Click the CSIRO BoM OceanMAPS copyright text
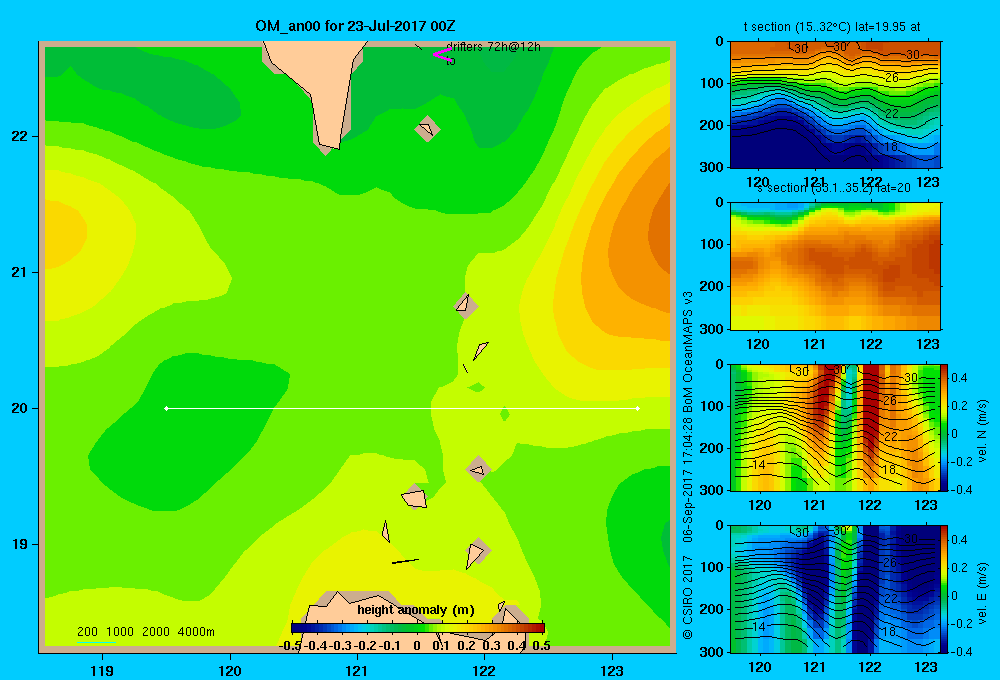This screenshot has width=1000, height=680. click(x=688, y=464)
